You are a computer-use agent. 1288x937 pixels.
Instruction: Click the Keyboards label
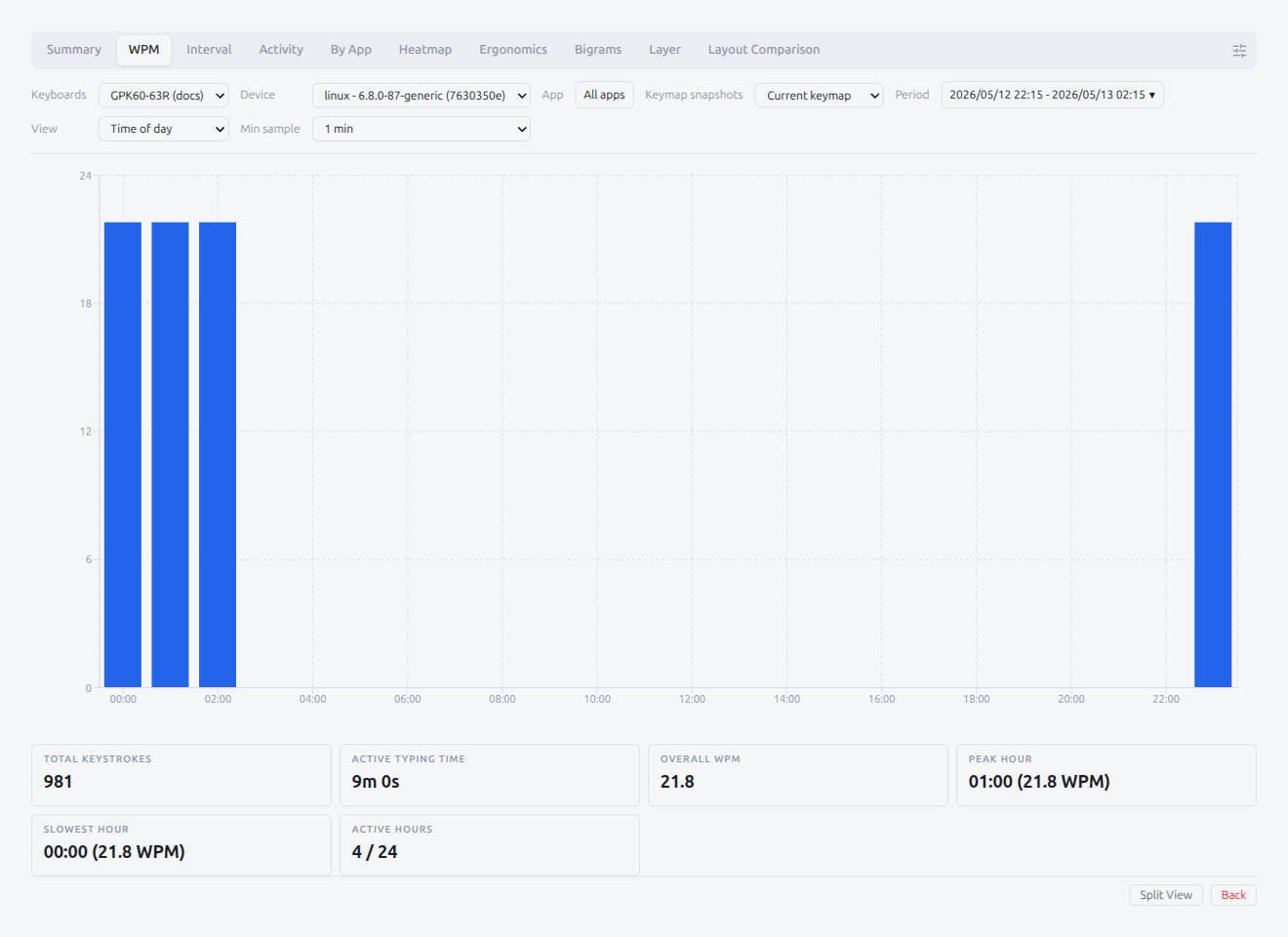(x=59, y=95)
